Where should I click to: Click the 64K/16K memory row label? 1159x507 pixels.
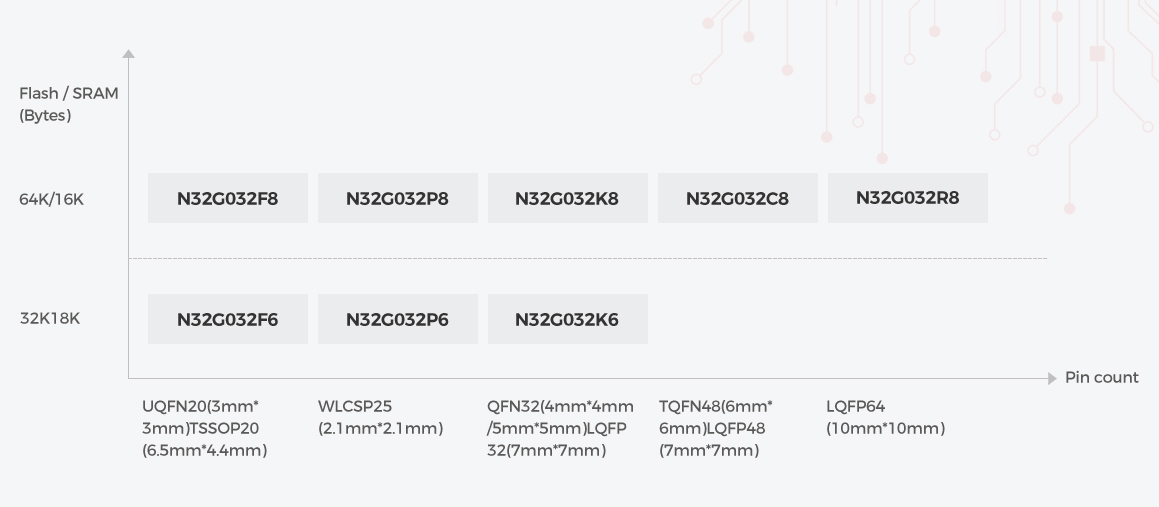(x=52, y=199)
